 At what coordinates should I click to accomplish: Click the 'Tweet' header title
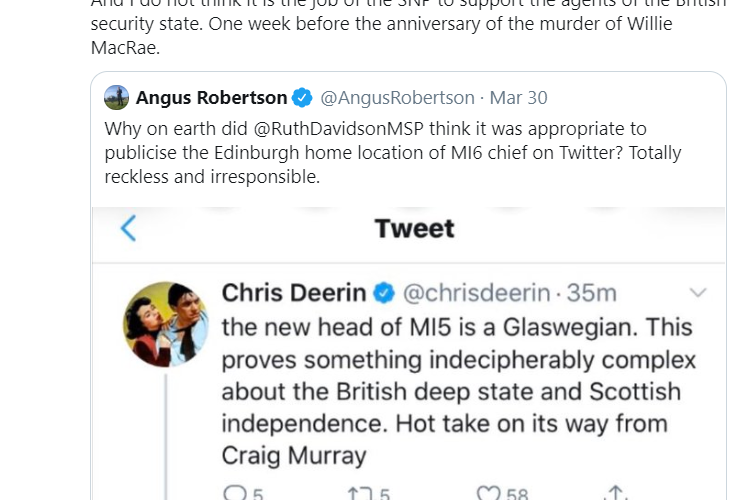pos(414,229)
